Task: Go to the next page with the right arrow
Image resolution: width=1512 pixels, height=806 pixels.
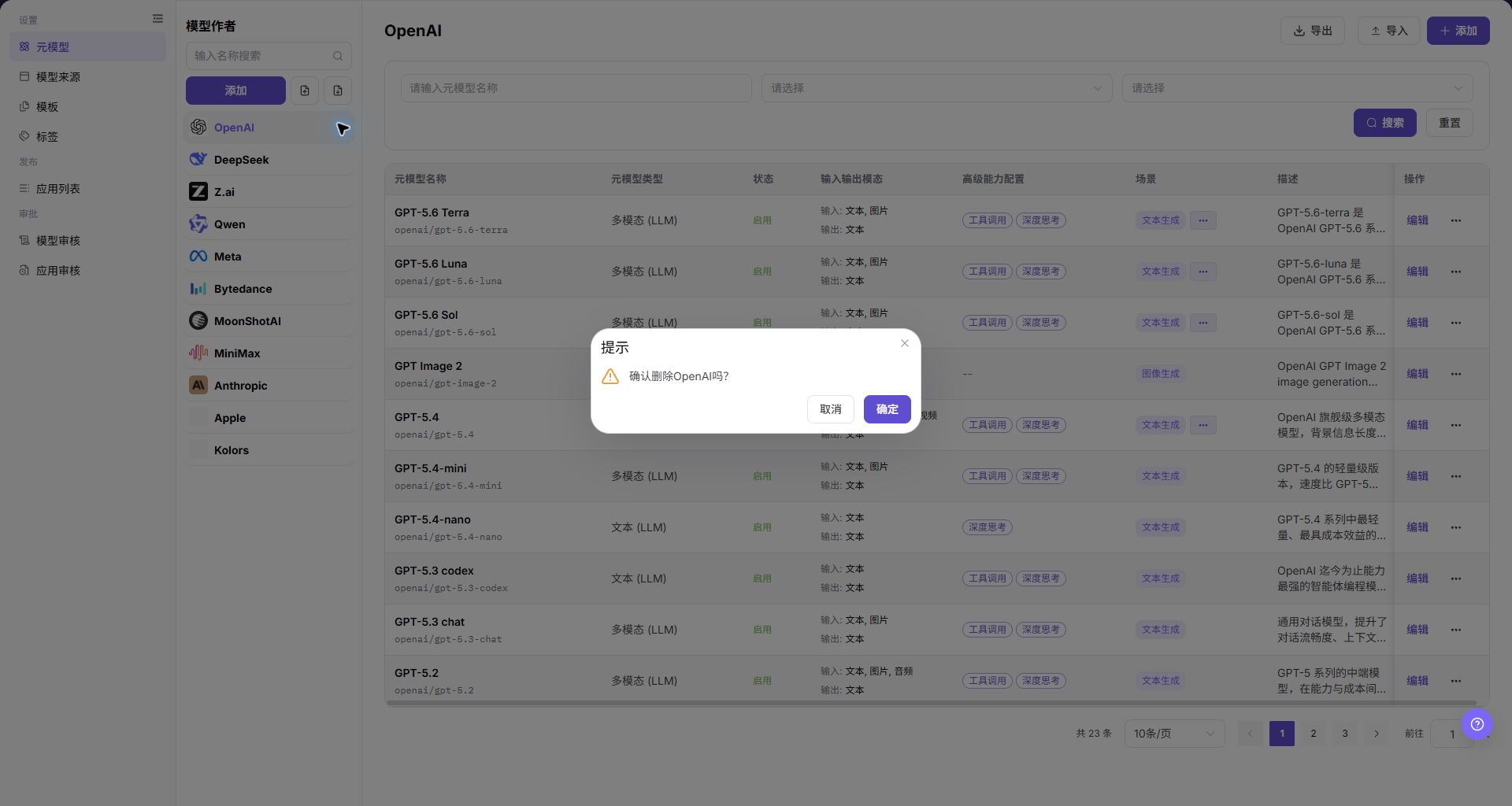Action: pos(1377,734)
